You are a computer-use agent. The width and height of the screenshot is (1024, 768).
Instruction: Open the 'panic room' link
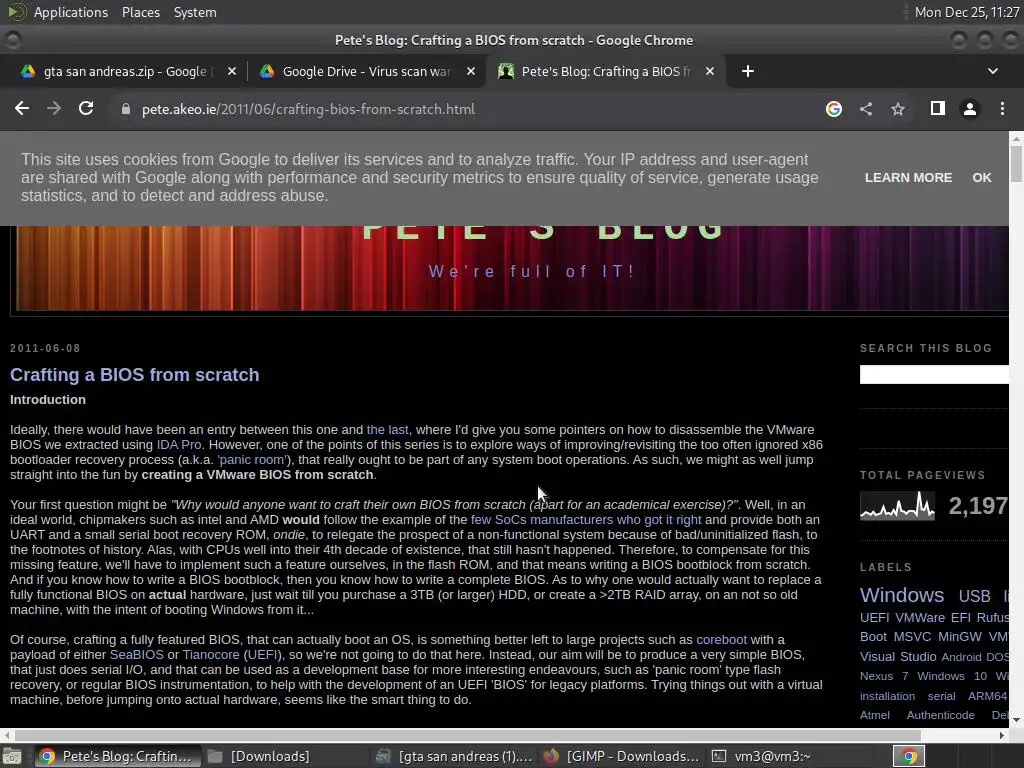251,460
